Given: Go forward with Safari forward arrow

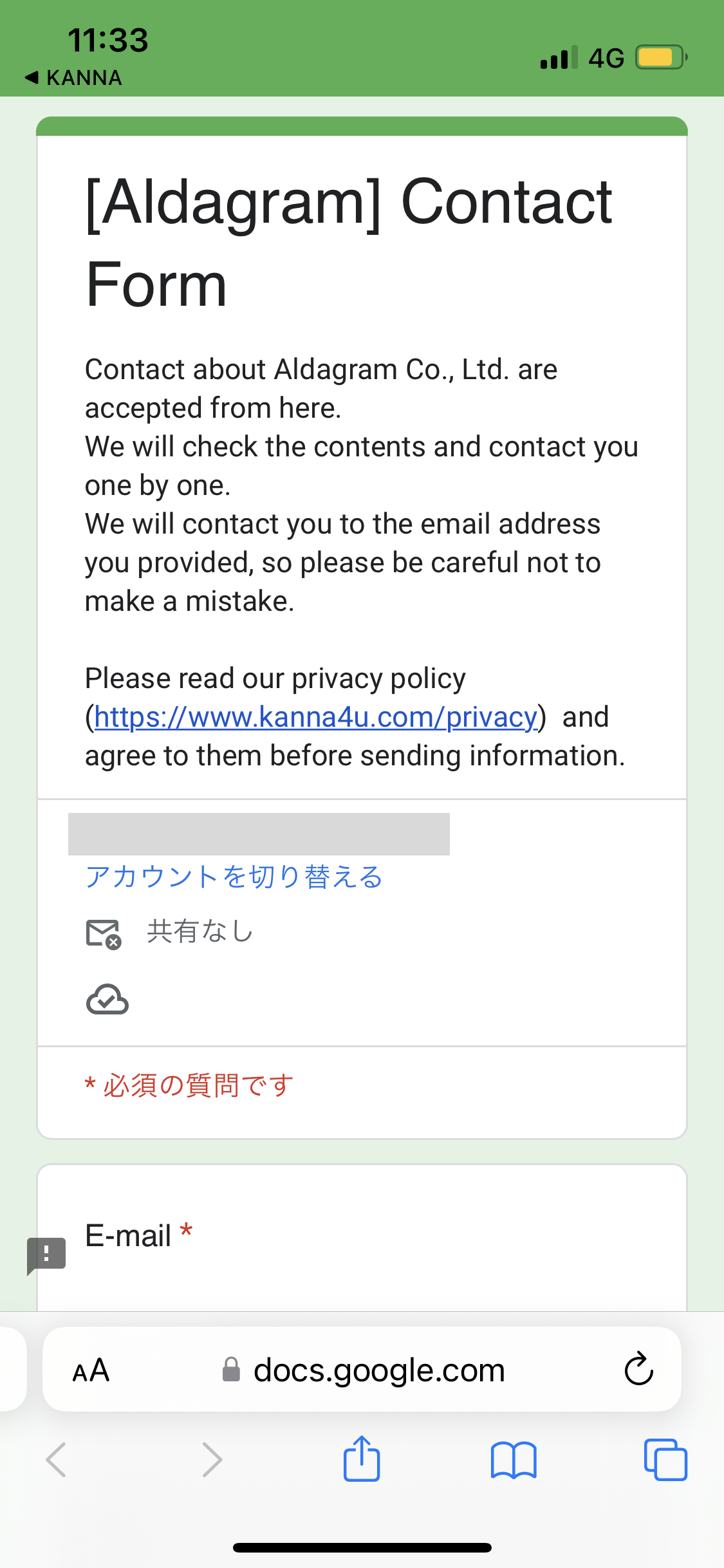Looking at the screenshot, I should pyautogui.click(x=212, y=1459).
